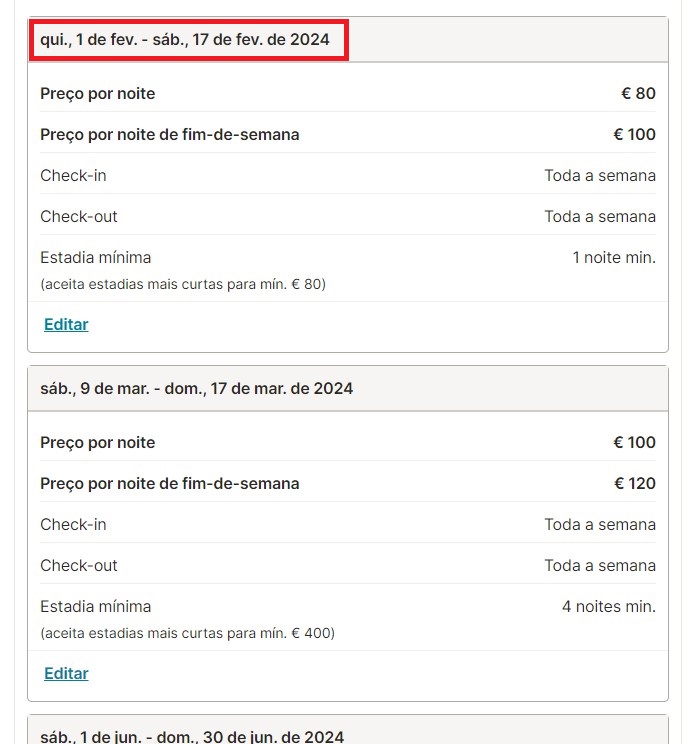The image size is (687, 744).
Task: Click Check-out Toda a semana in February
Action: (x=600, y=216)
